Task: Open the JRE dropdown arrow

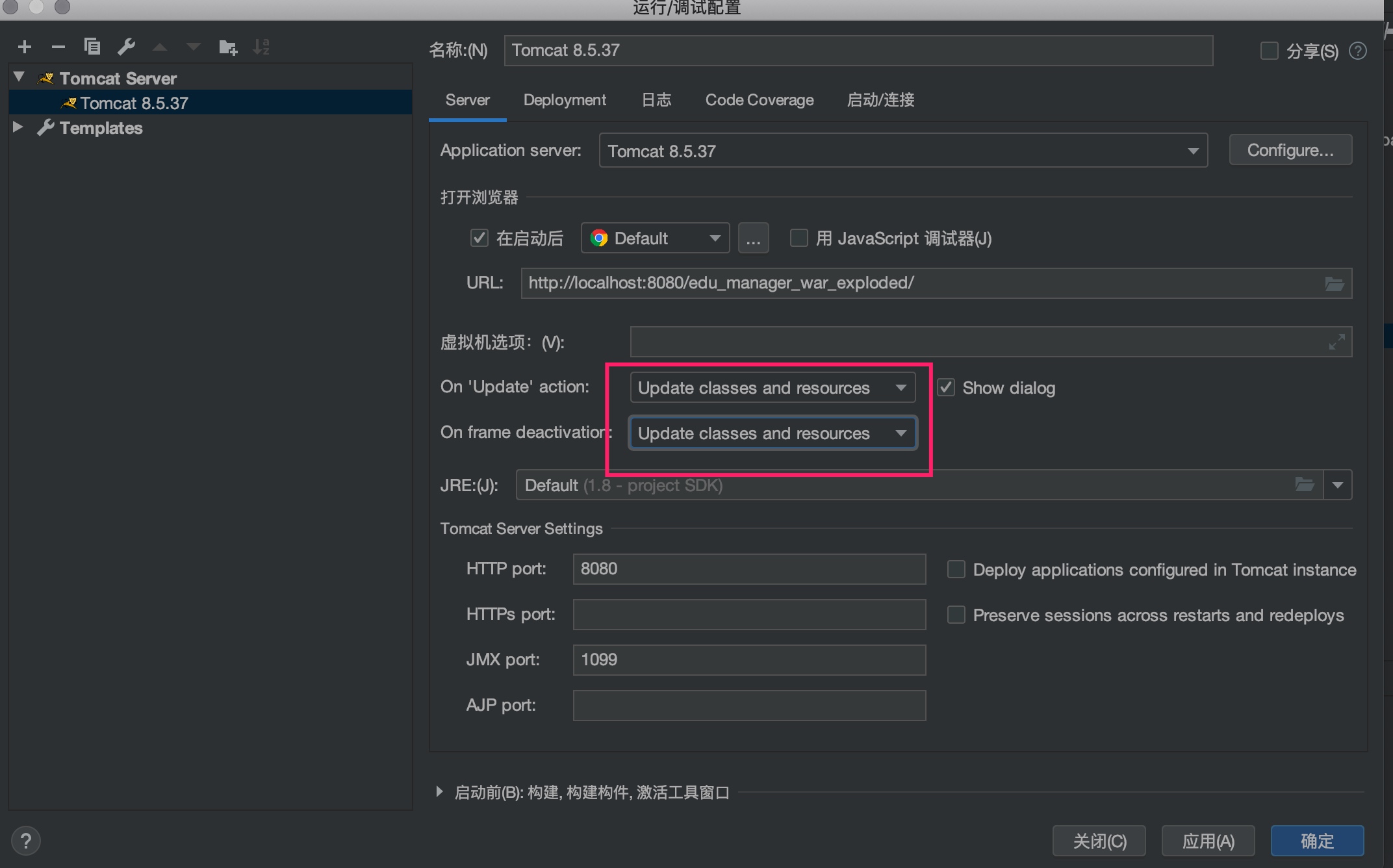Action: pyautogui.click(x=1338, y=485)
